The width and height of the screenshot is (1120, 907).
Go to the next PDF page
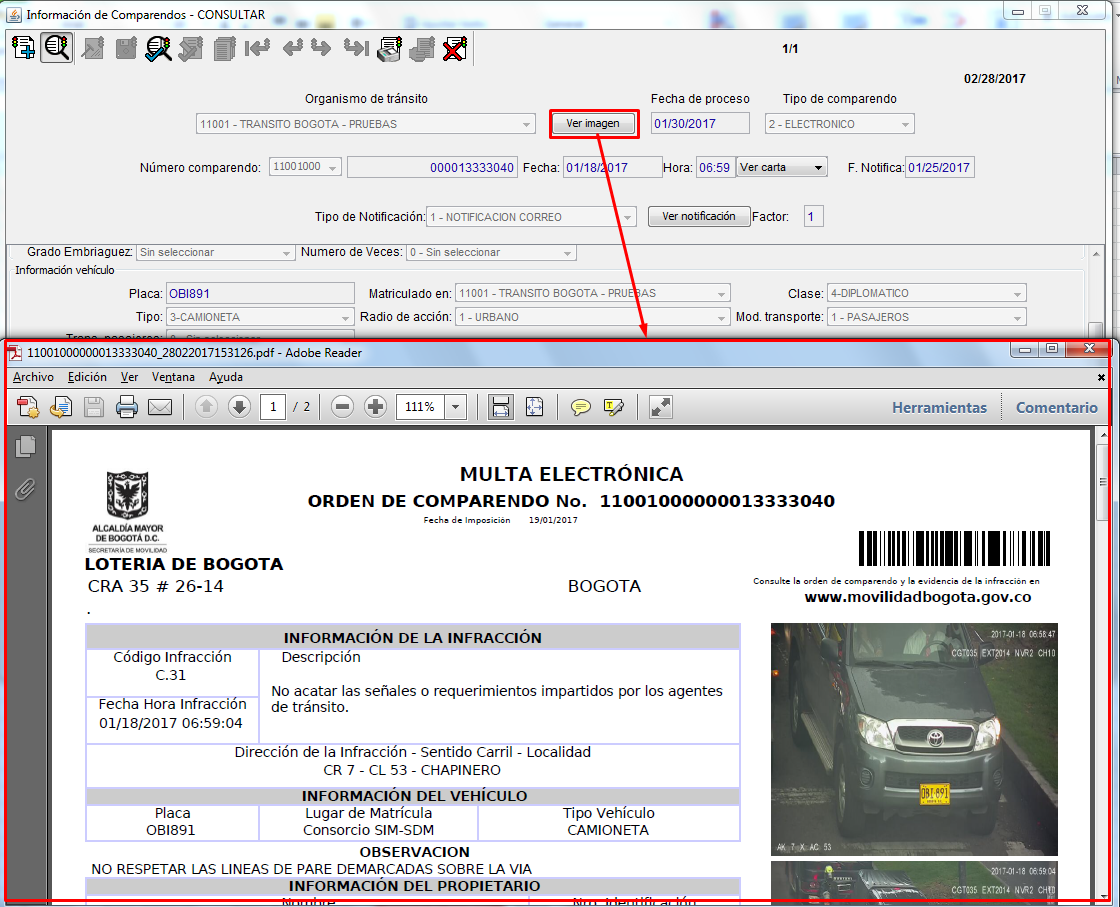coord(239,407)
